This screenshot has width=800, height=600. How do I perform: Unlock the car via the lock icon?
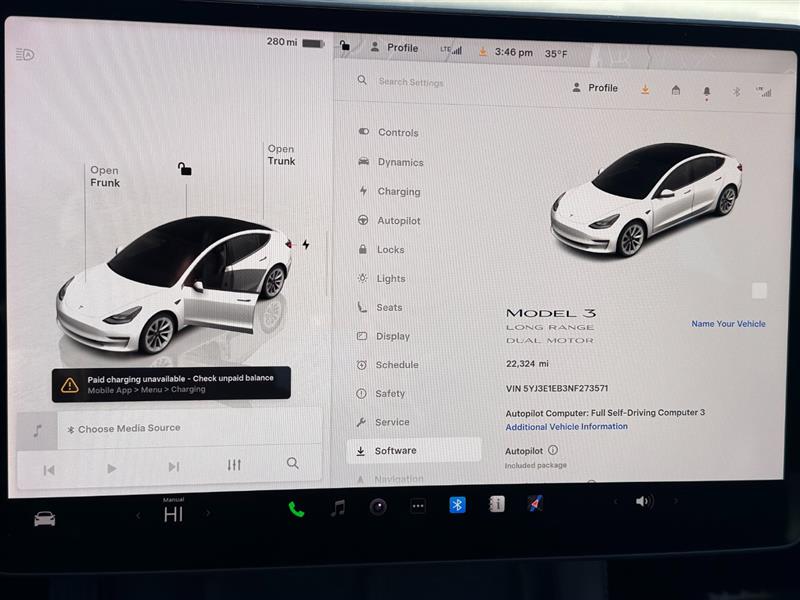(x=186, y=169)
